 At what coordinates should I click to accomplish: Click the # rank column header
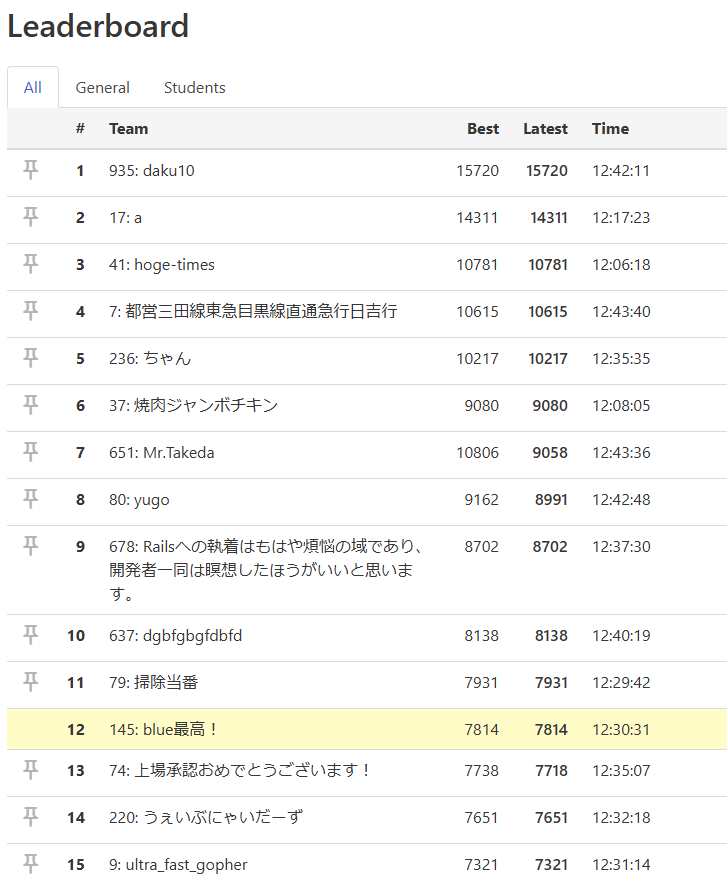tap(80, 129)
